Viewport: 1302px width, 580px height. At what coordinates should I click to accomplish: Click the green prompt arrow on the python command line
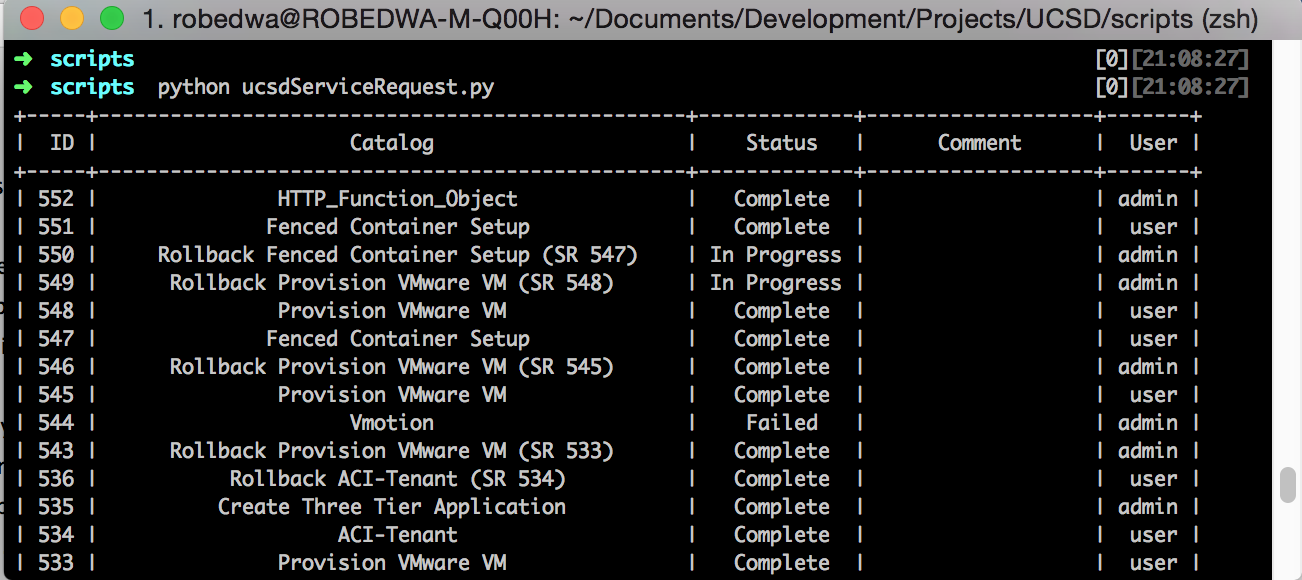(x=24, y=88)
